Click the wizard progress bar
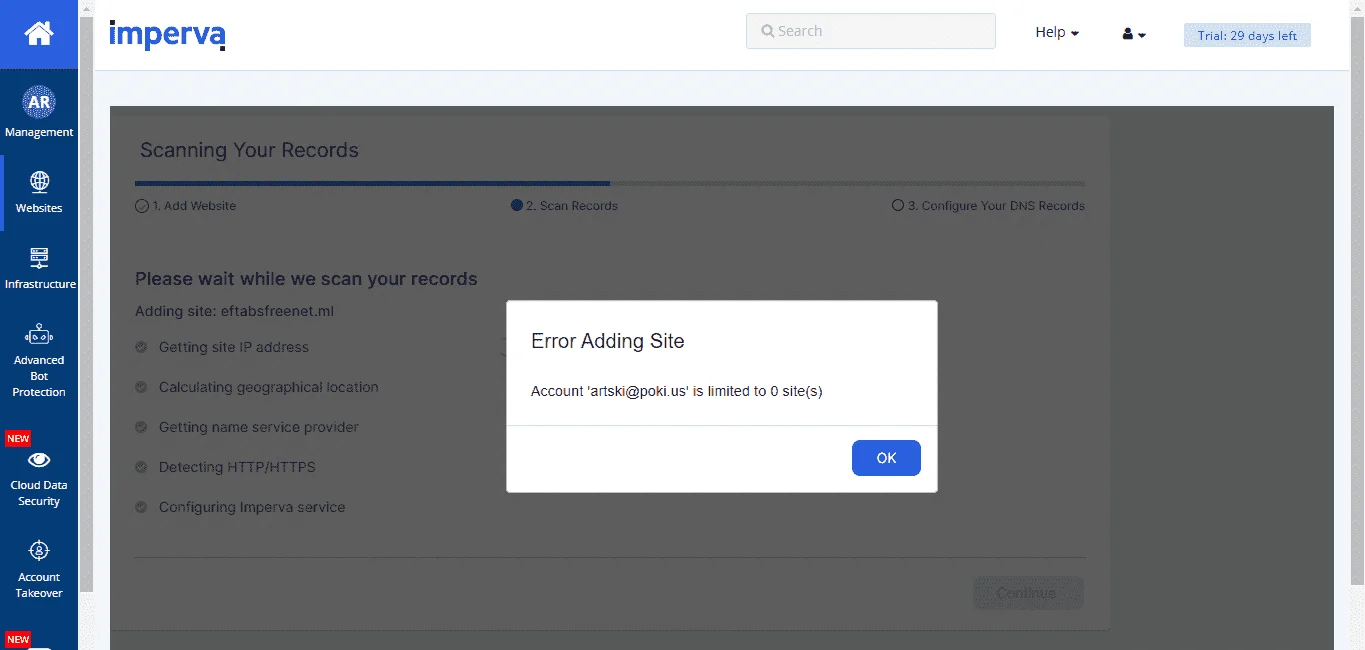Screen dimensions: 1365x650 pyautogui.click(x=610, y=184)
